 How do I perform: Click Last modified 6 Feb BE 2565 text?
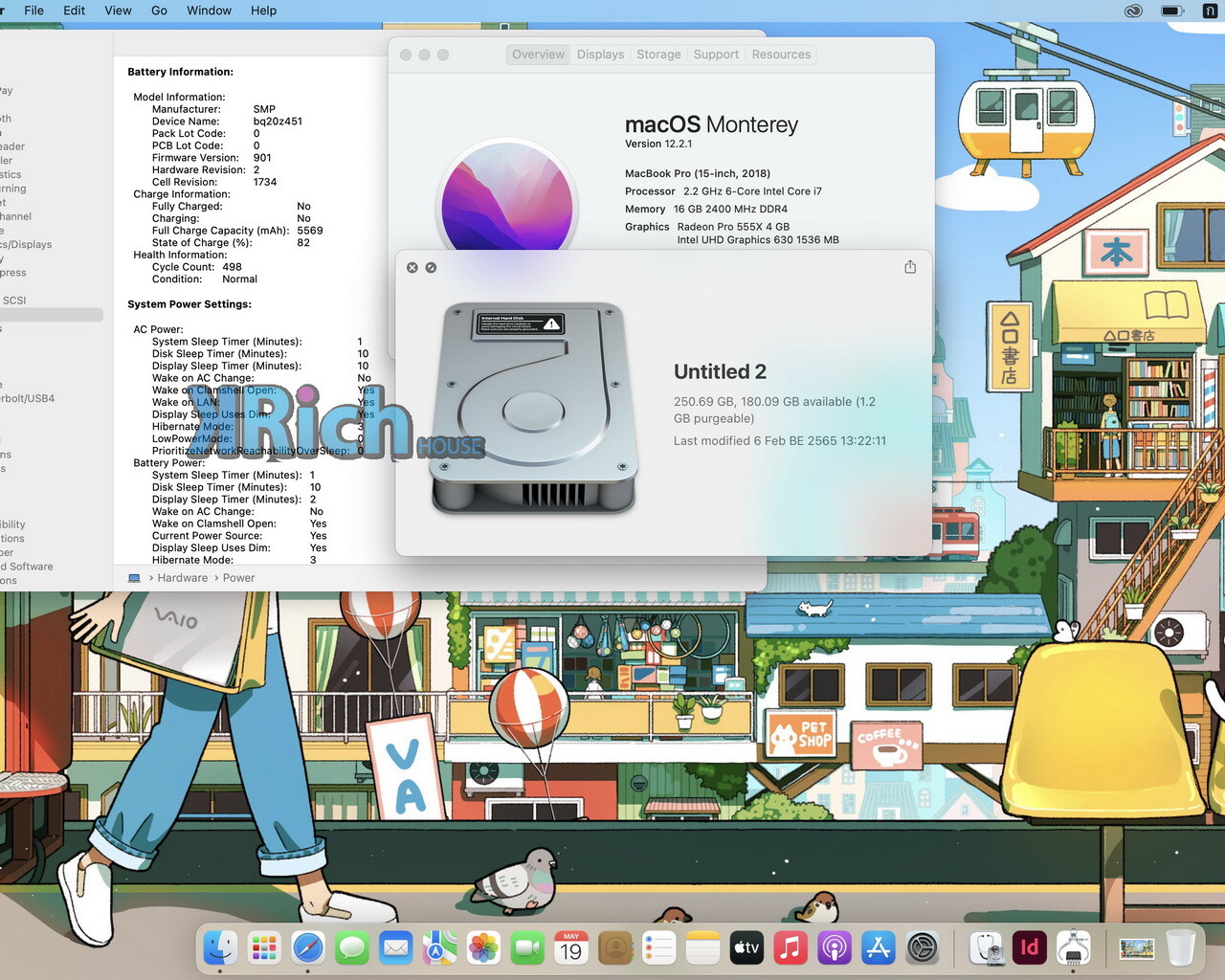click(780, 441)
